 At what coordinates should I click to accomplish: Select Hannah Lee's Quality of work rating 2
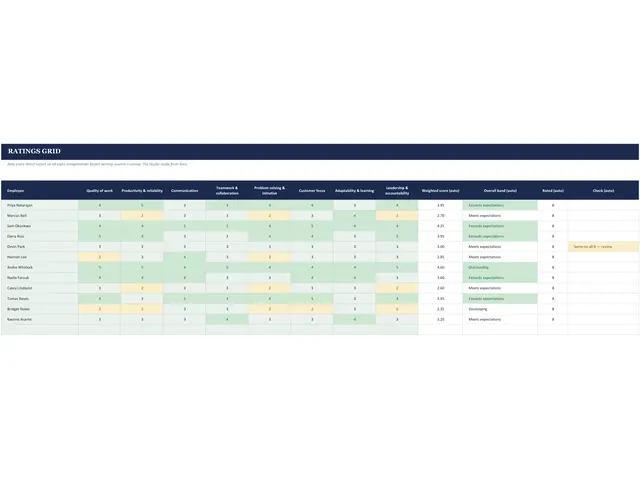point(100,257)
